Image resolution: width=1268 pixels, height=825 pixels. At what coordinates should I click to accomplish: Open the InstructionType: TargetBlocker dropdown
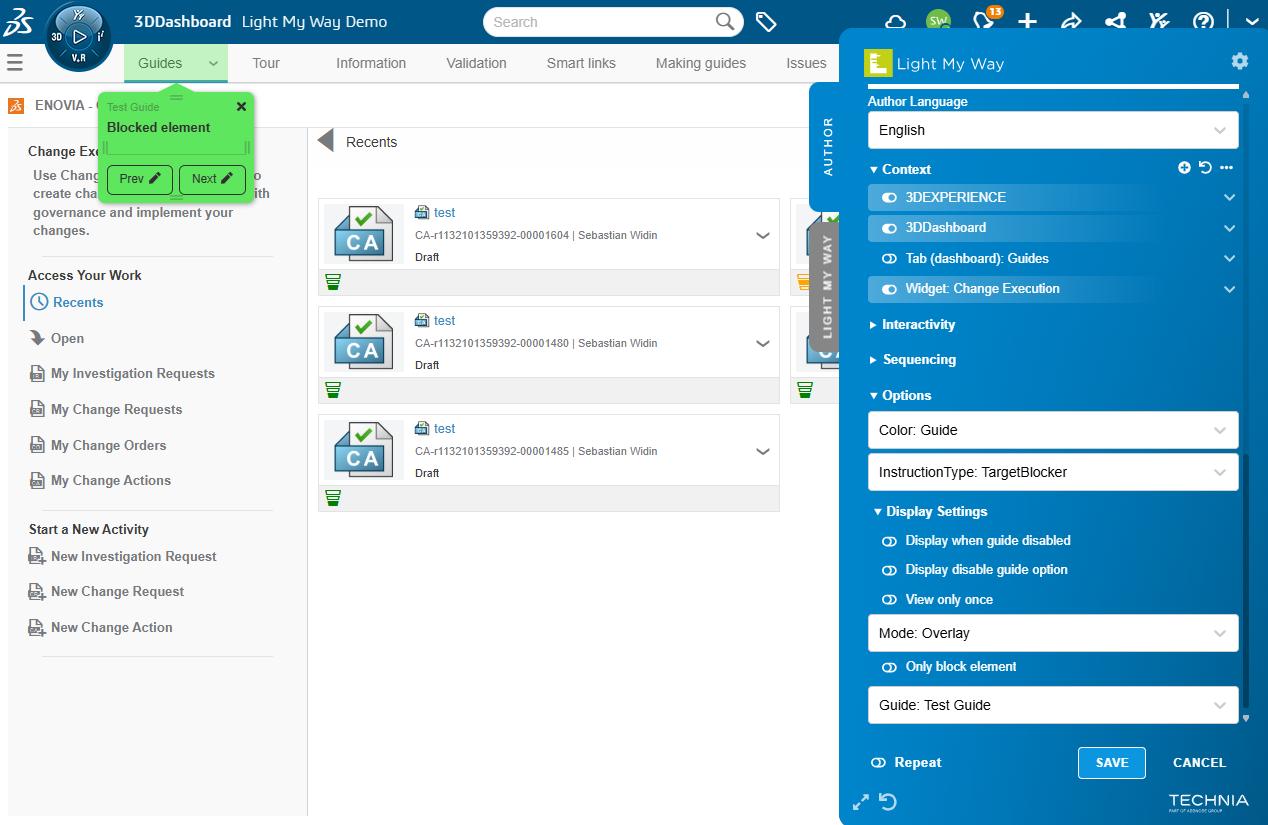1053,472
